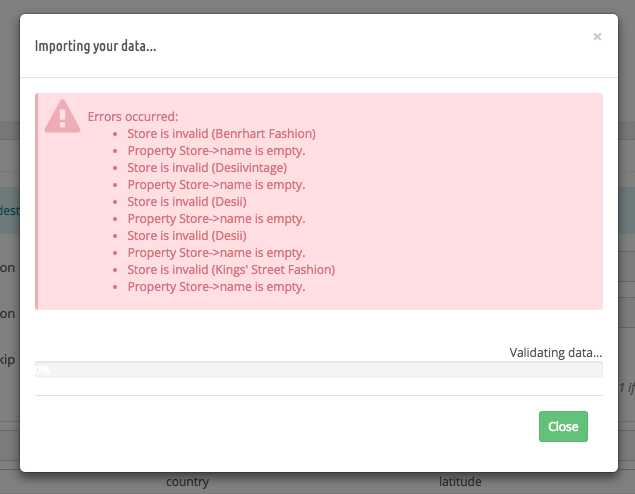This screenshot has height=494, width=635.
Task: Click the empty-name error below Desiivintage
Action: 216,184
